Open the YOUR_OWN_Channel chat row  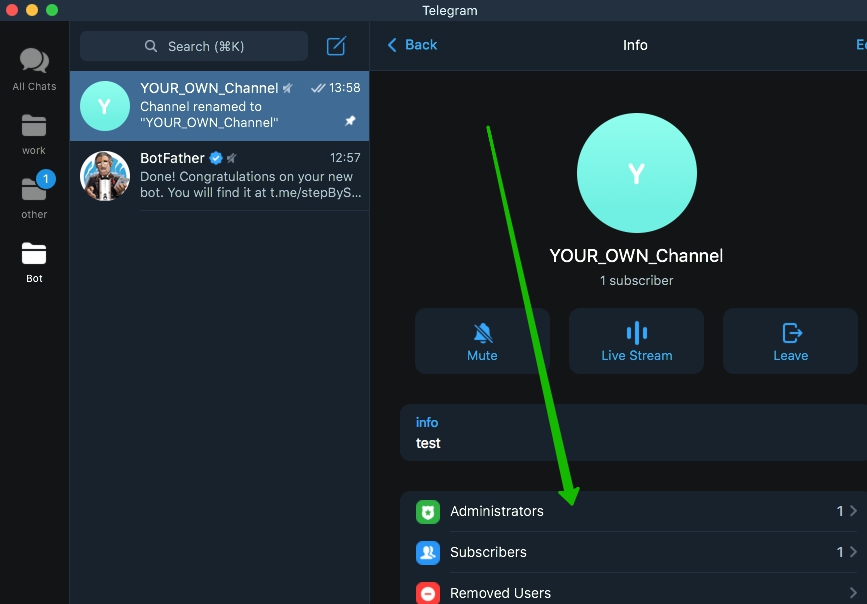(x=220, y=106)
